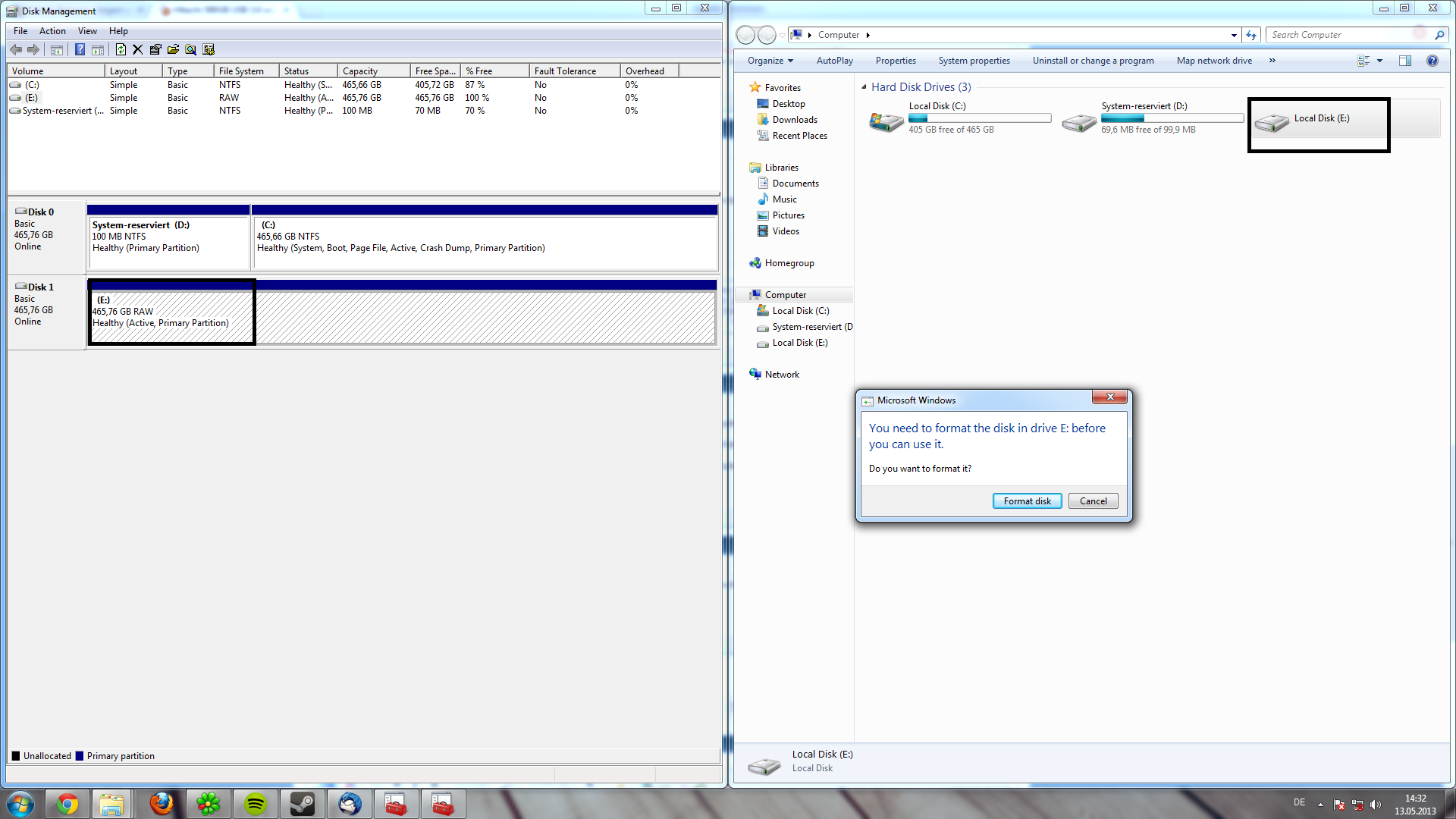
Task: Click the Properties toolbar icon in Disk Management
Action: [x=155, y=50]
